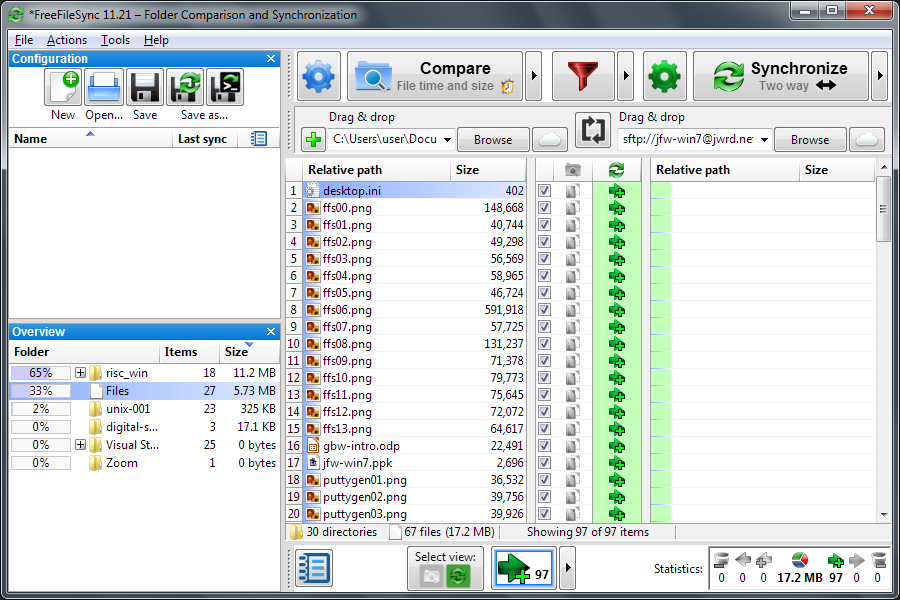Click the category icon for puttygen01.png row
The image size is (900, 600).
(x=572, y=480)
